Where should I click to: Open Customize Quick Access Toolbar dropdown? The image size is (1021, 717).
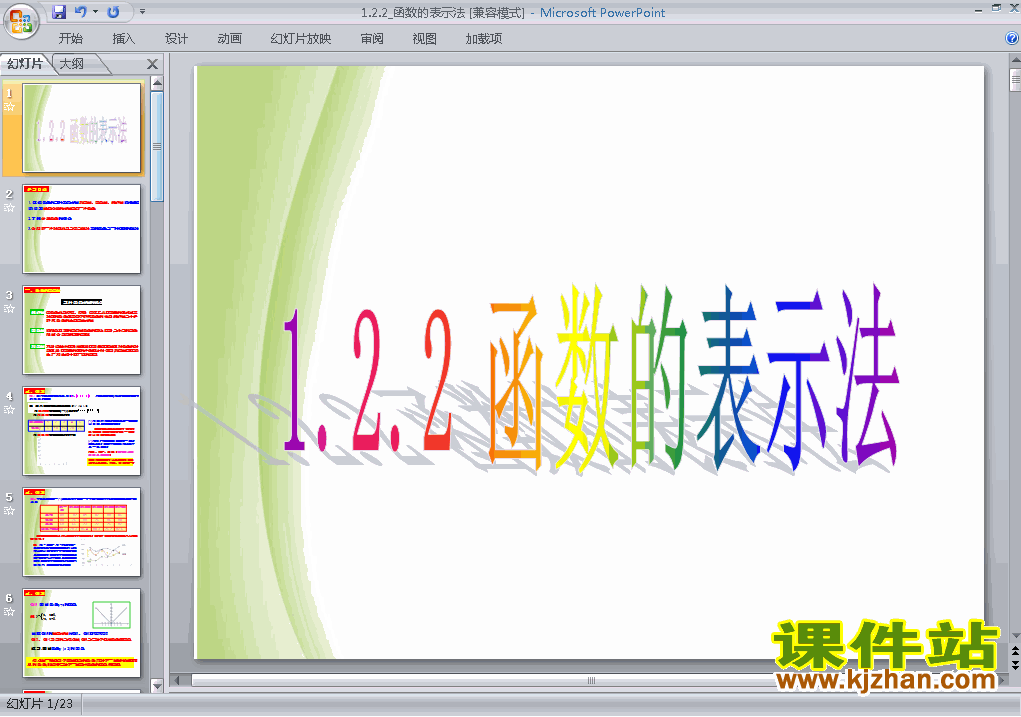(142, 12)
